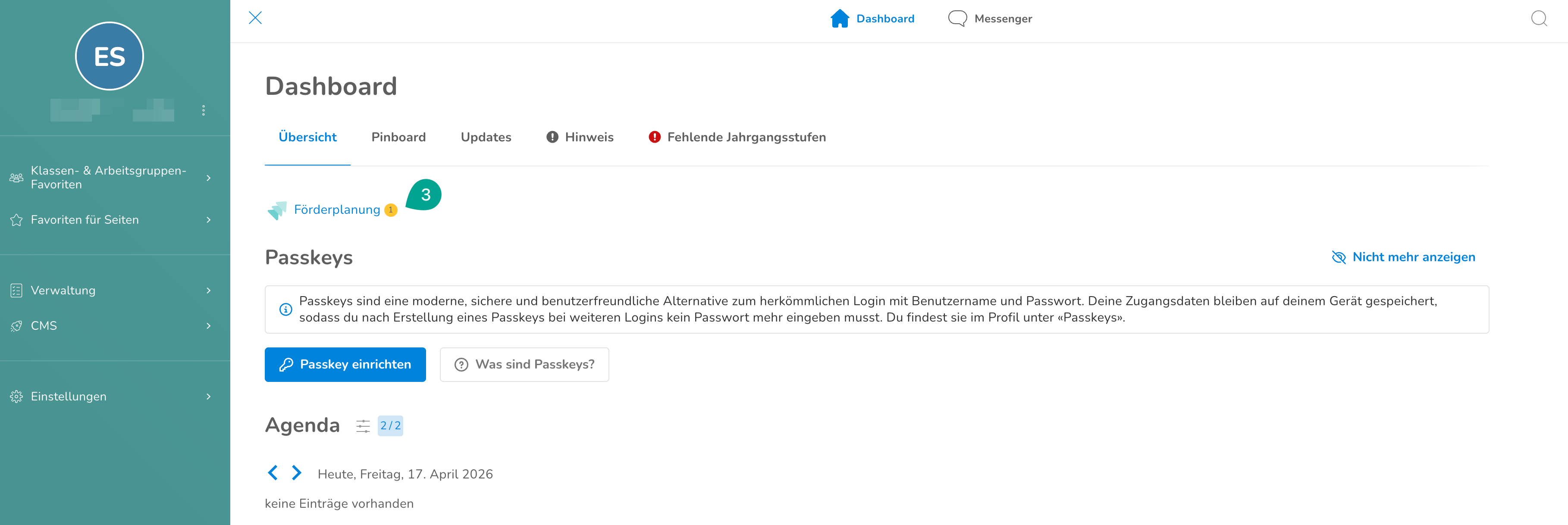Viewport: 1568px width, 525px height.
Task: Switch to the Pinboard tab
Action: tap(399, 137)
